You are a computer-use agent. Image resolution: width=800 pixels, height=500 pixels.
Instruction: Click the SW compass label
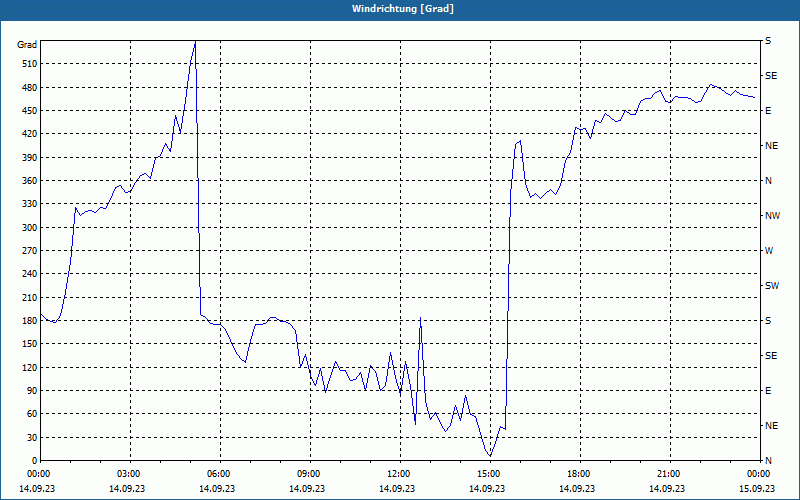click(x=772, y=286)
